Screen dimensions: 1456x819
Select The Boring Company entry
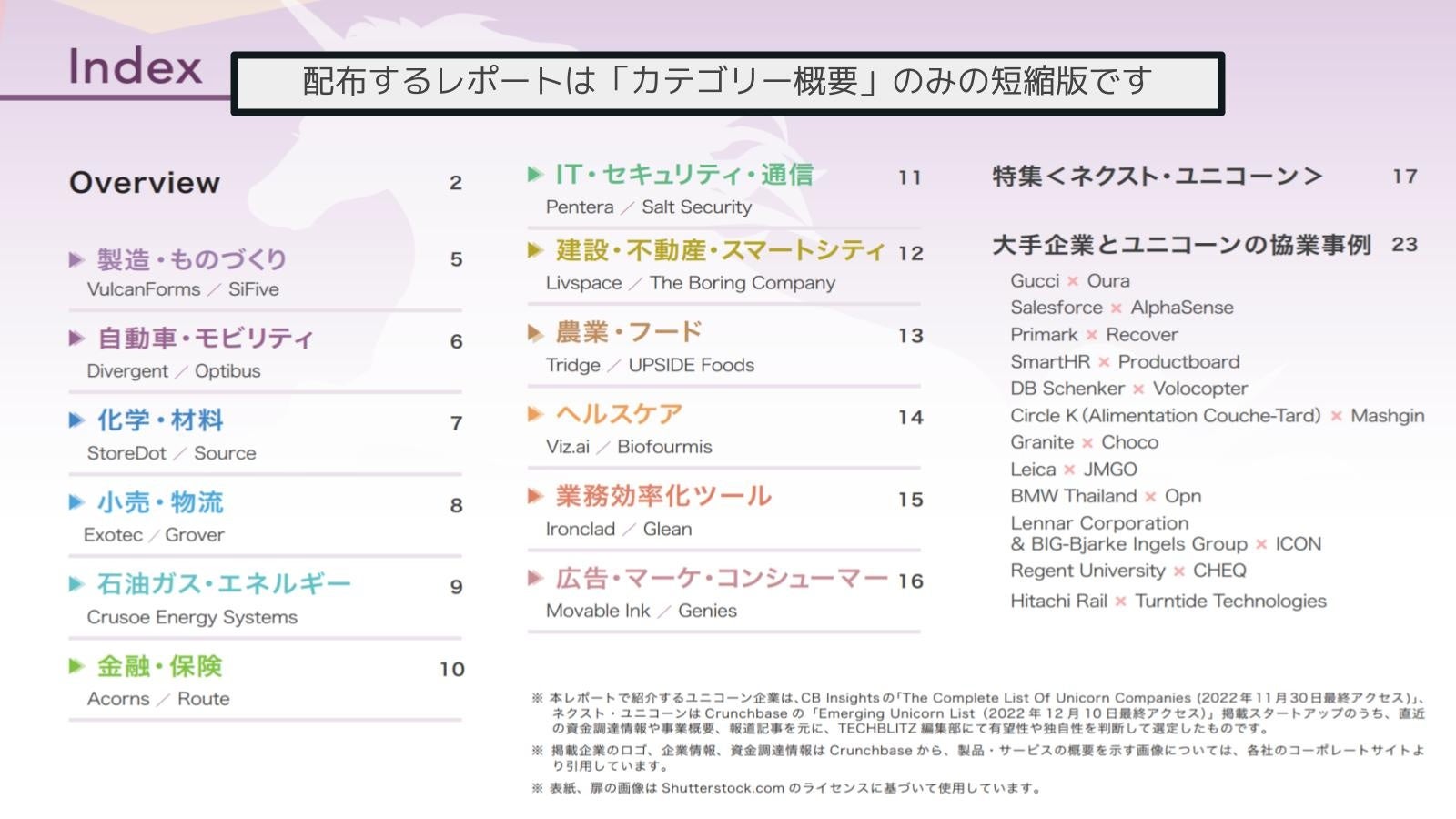(743, 283)
